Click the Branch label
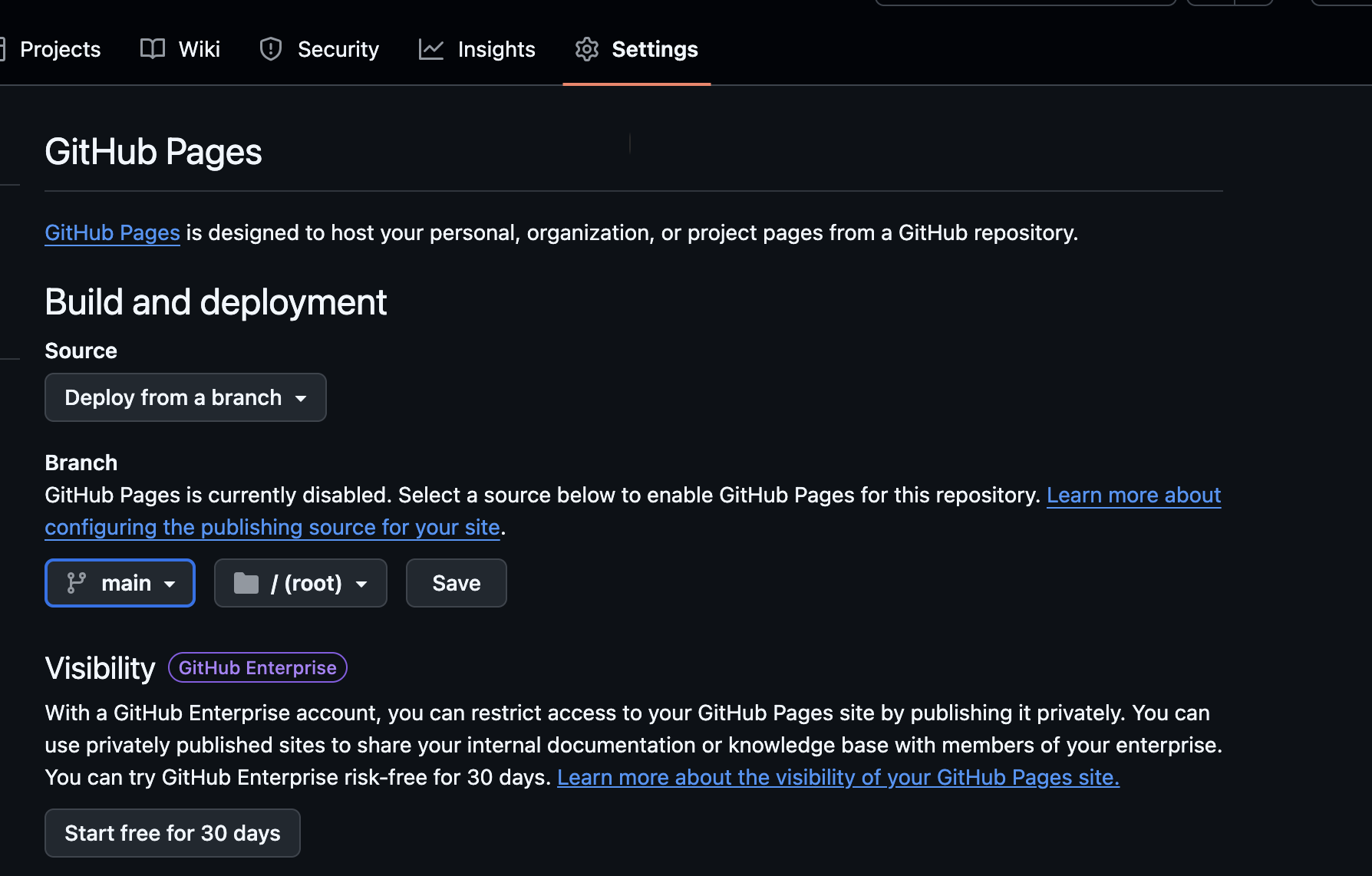 pos(81,463)
